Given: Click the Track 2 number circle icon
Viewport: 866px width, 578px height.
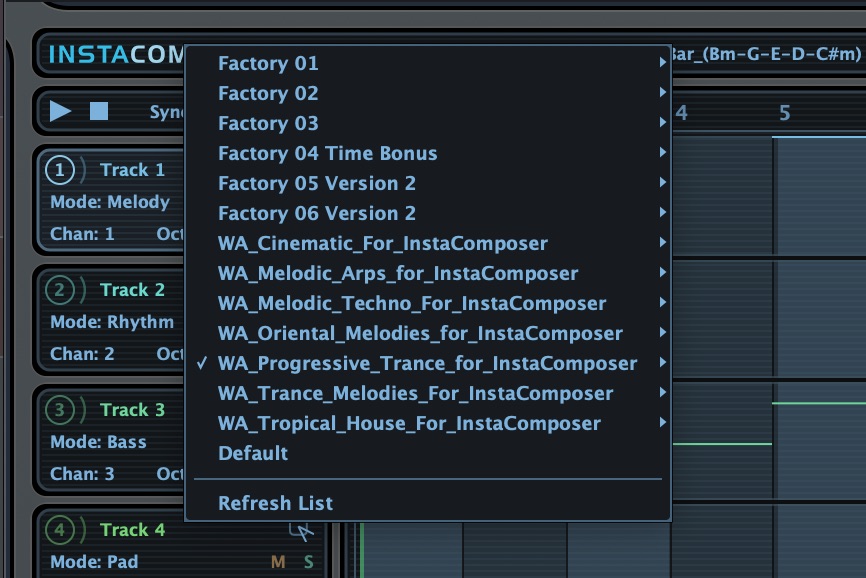Looking at the screenshot, I should tap(61, 291).
